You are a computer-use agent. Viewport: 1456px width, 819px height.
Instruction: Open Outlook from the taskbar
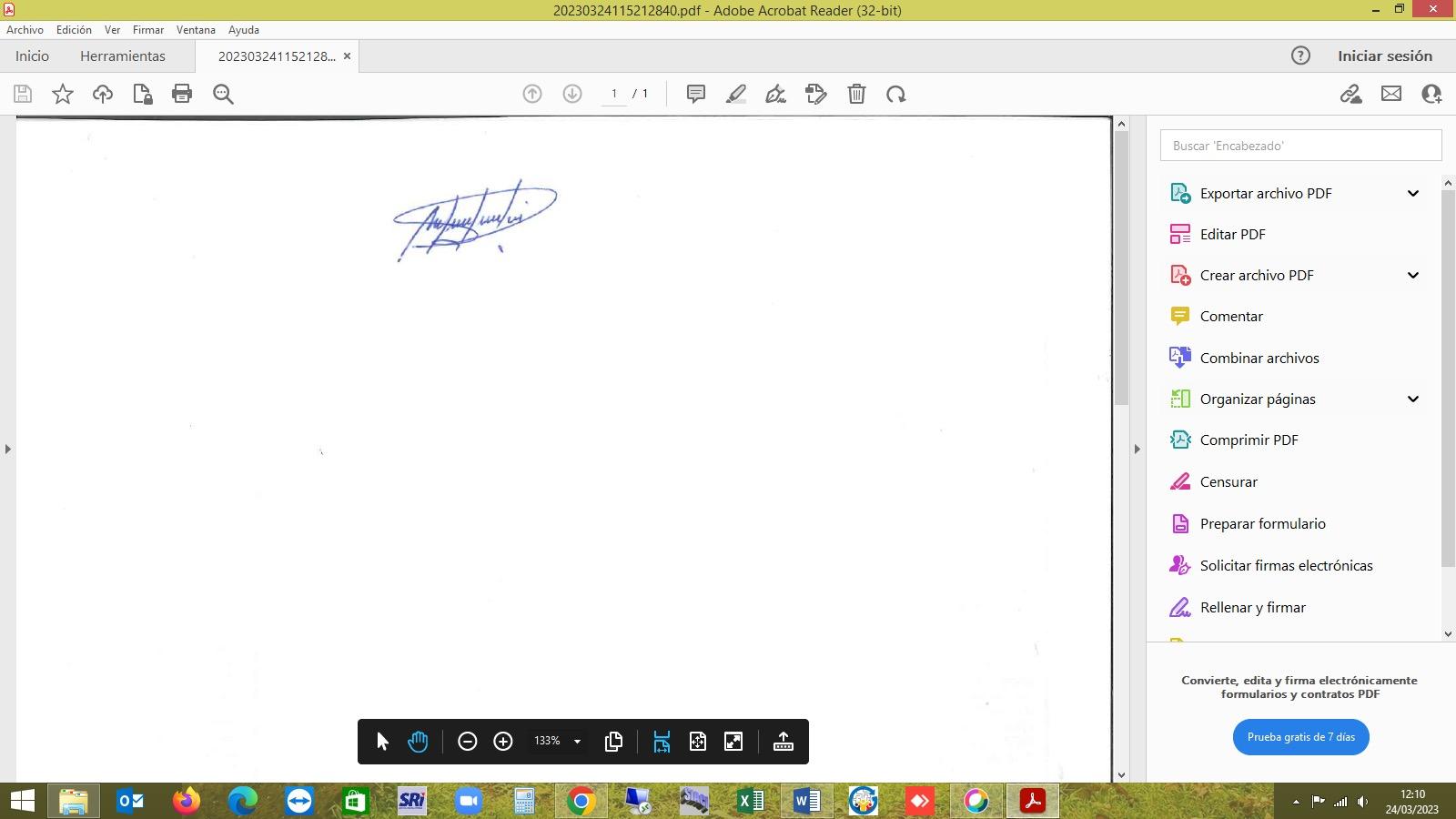pos(131,801)
